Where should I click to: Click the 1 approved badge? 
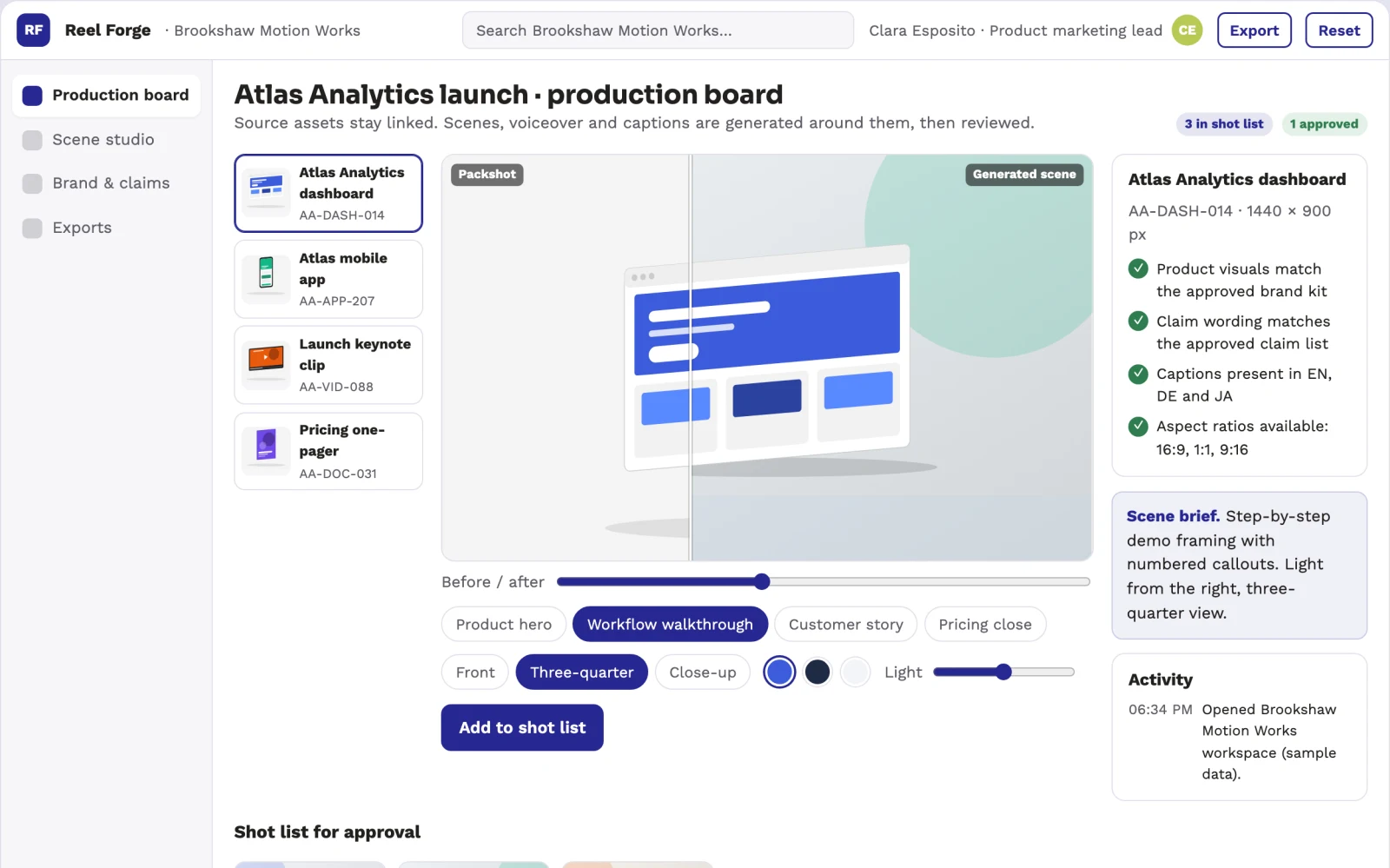1324,124
